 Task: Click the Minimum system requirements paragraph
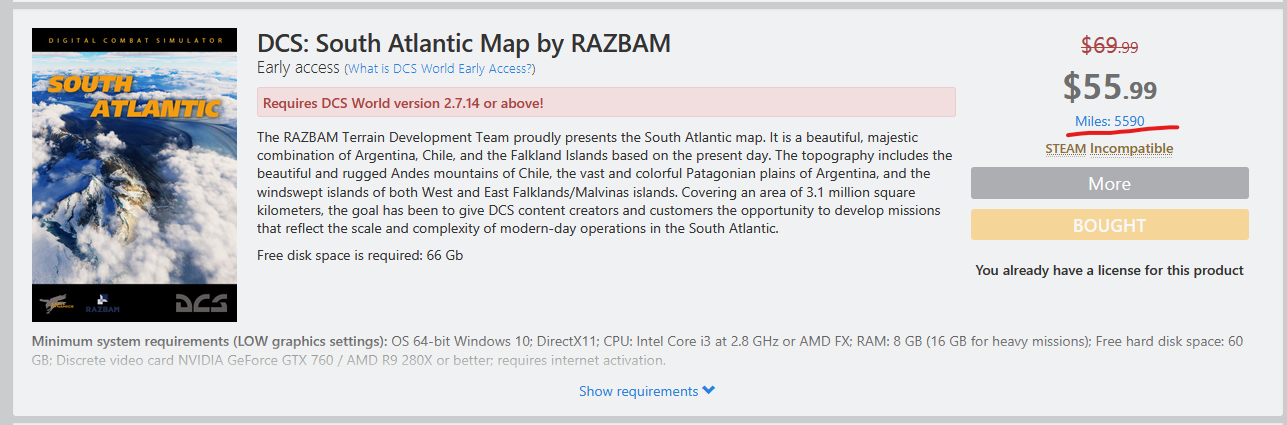[638, 351]
